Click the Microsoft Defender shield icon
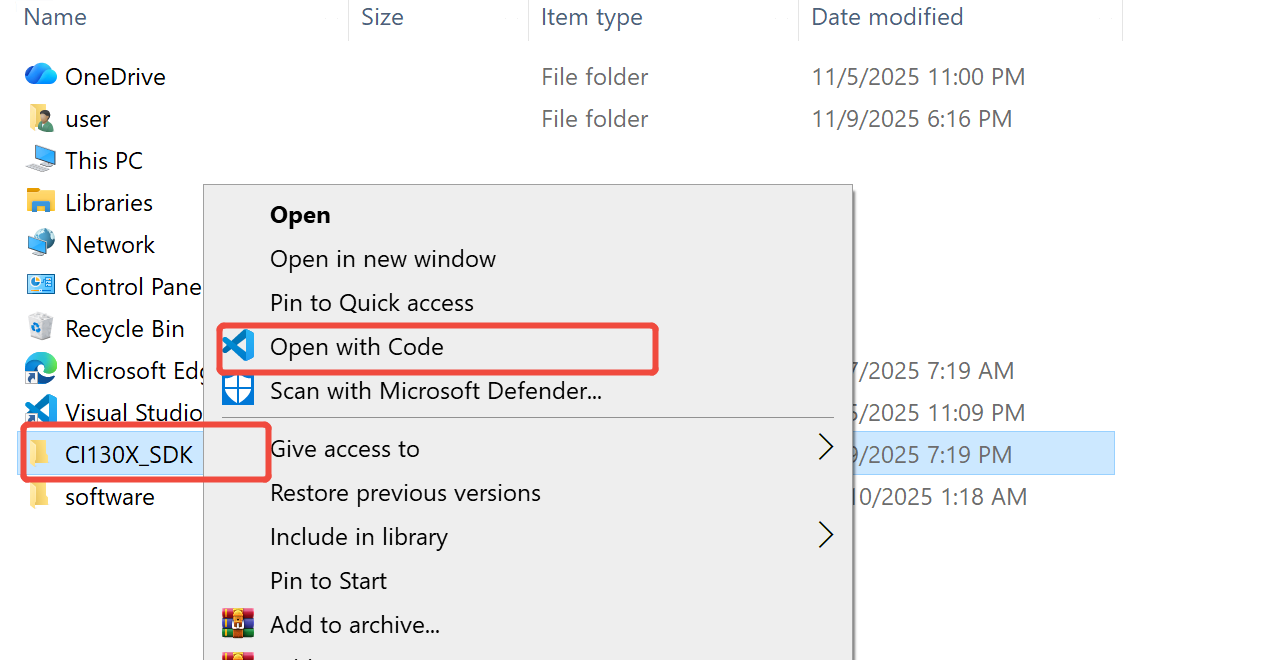This screenshot has width=1265, height=660. (238, 390)
